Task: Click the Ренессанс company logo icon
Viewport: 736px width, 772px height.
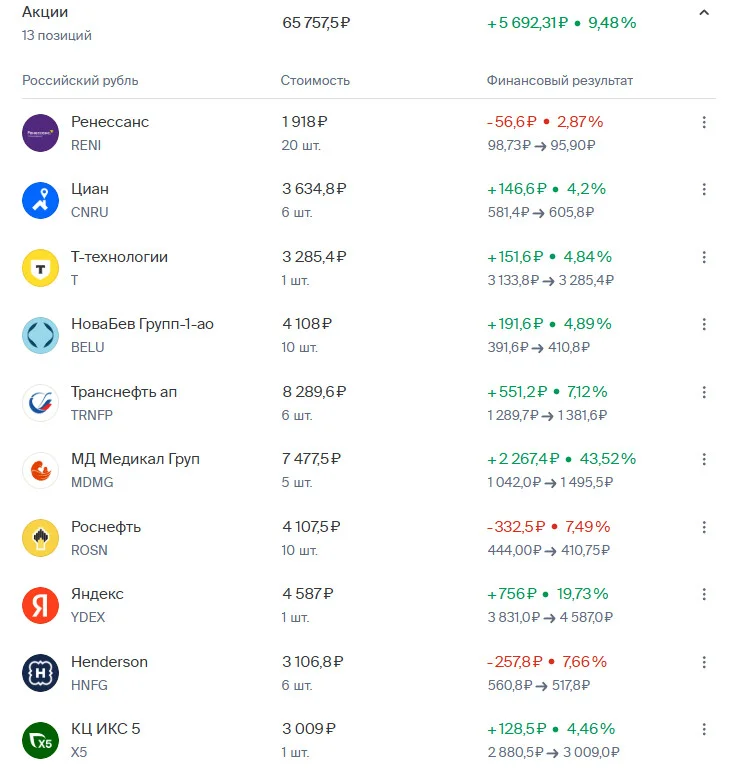Action: click(x=40, y=133)
